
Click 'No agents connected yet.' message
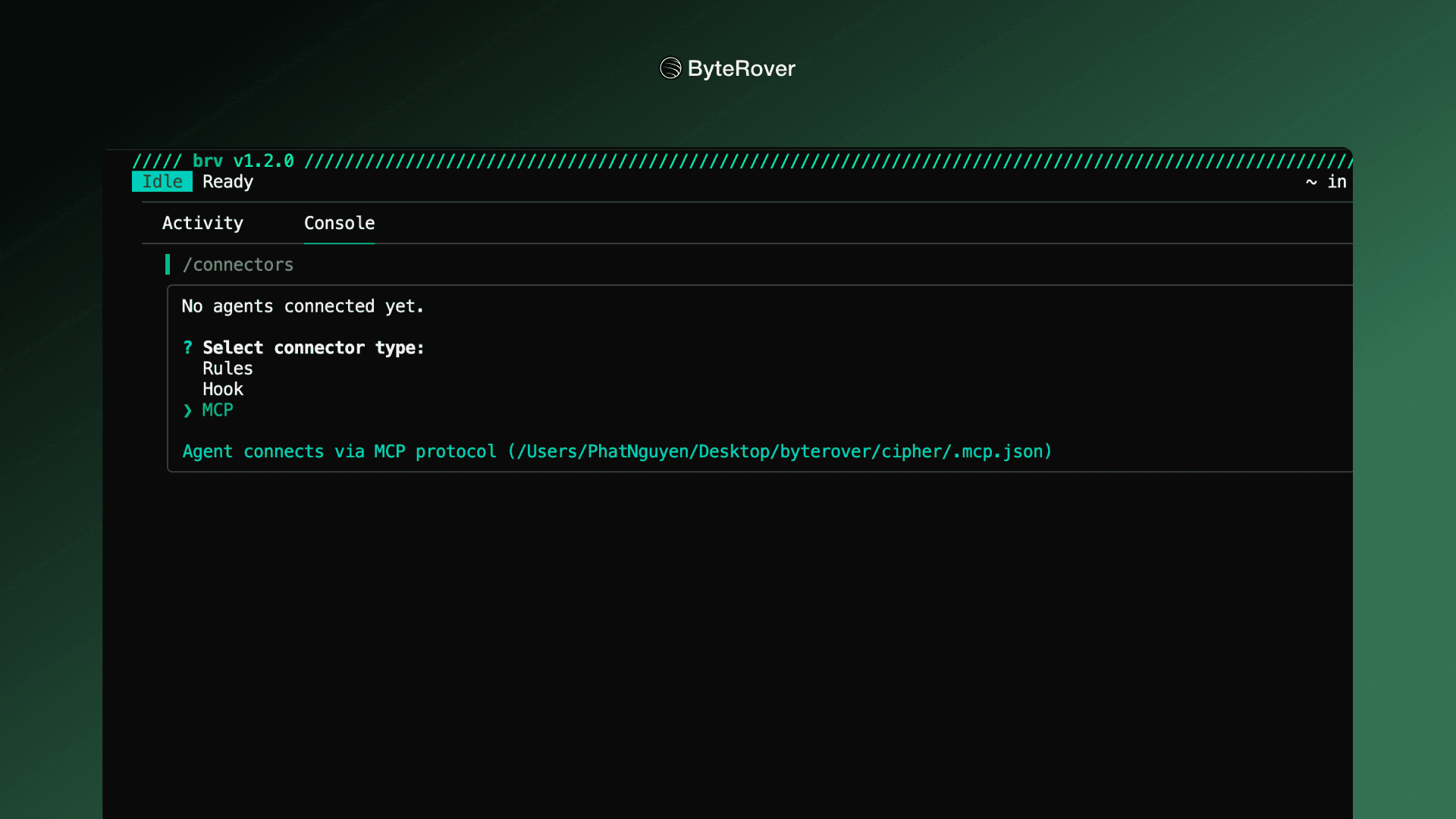[x=303, y=306]
